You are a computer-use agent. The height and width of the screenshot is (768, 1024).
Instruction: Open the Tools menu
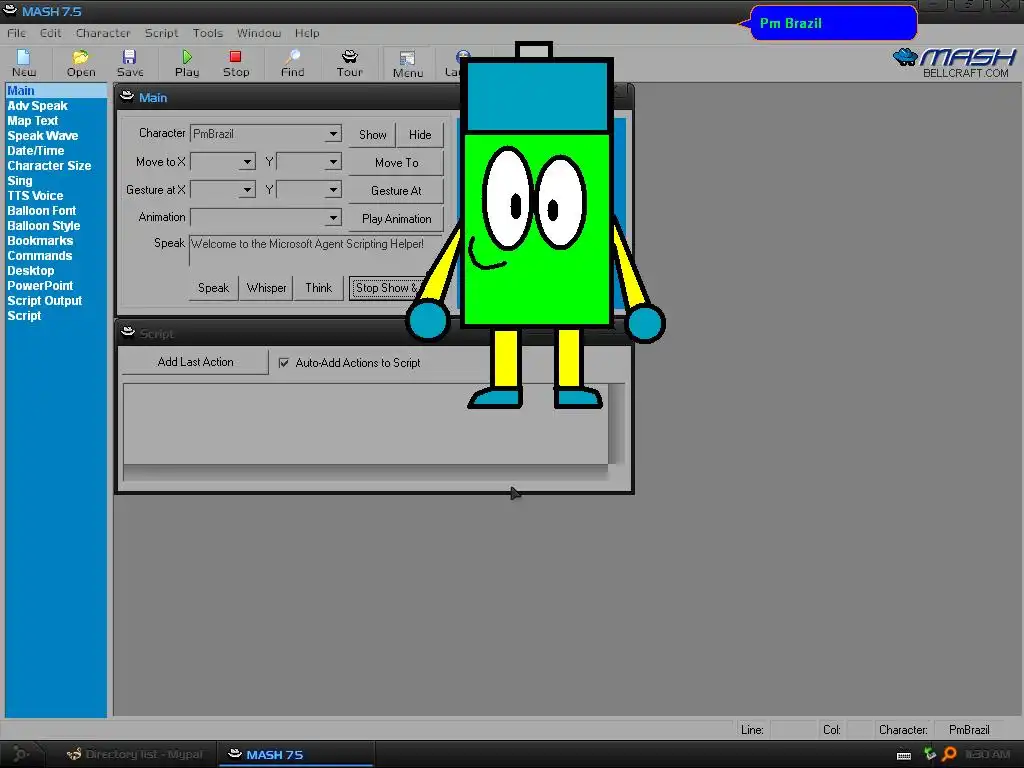(208, 33)
